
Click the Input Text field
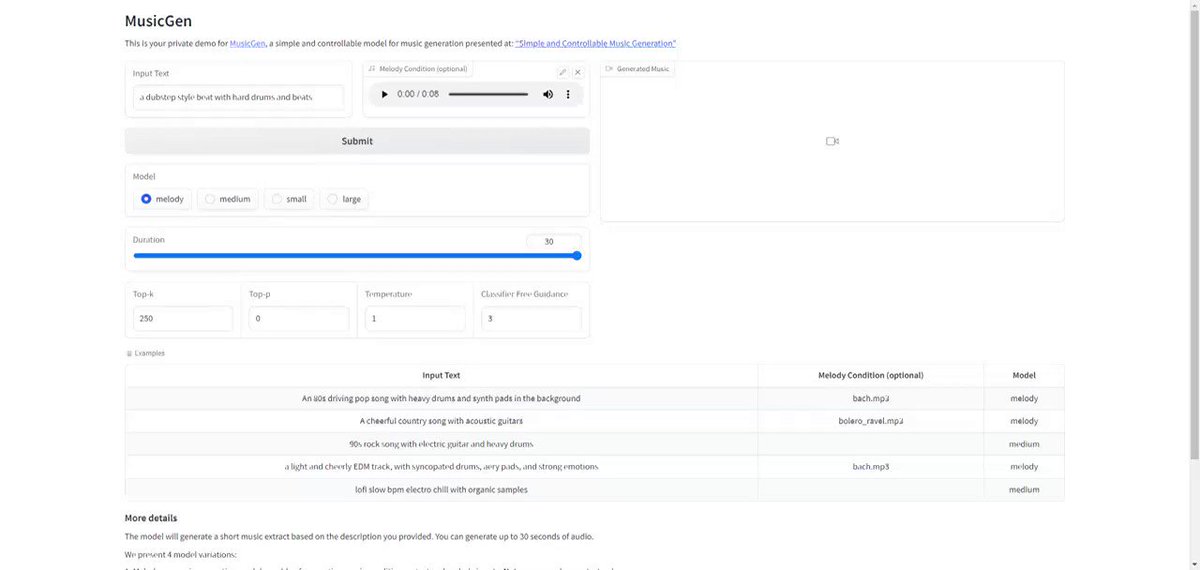point(238,97)
